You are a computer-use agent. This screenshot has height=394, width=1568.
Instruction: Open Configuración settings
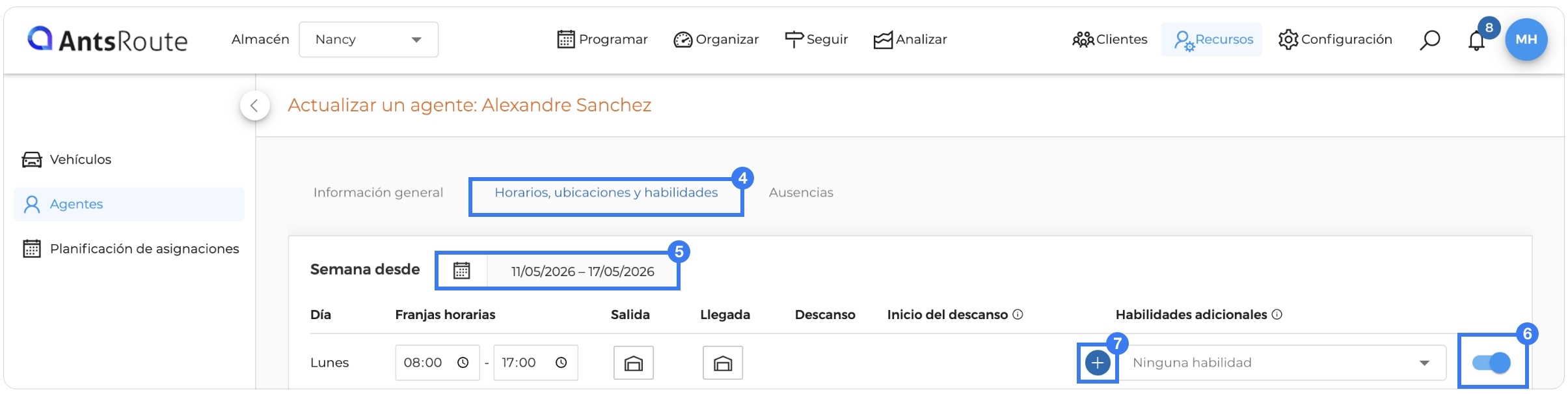point(1334,40)
